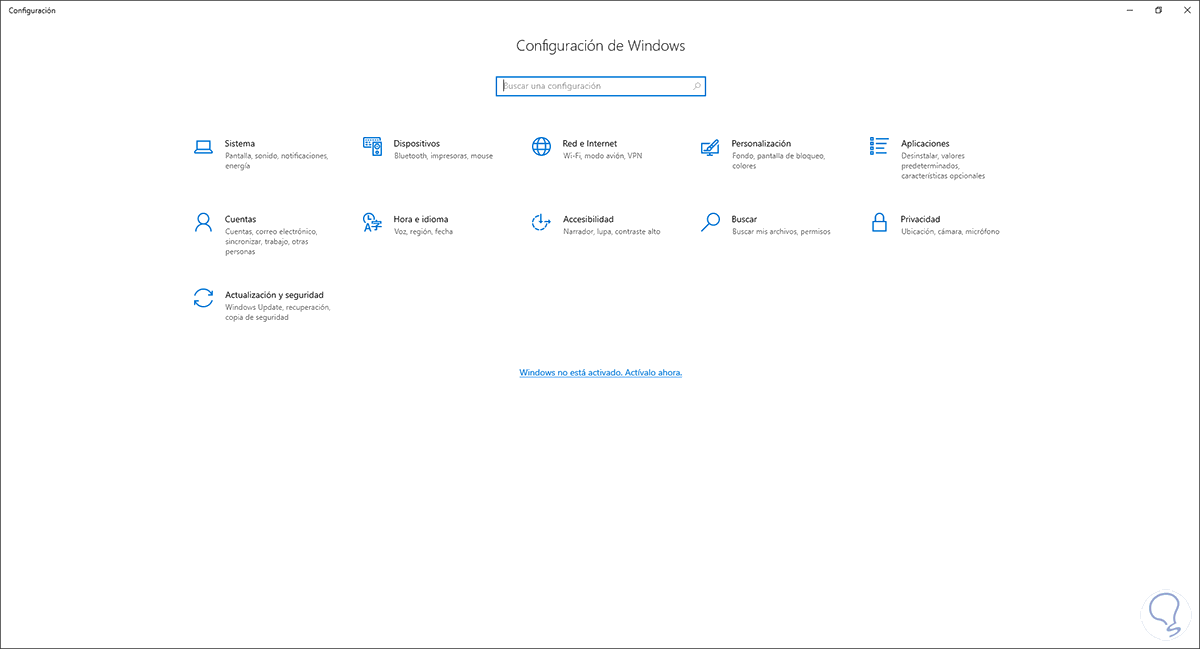Click the search magnifier inside the search box
Screen dimensions: 1200x649
click(x=696, y=86)
